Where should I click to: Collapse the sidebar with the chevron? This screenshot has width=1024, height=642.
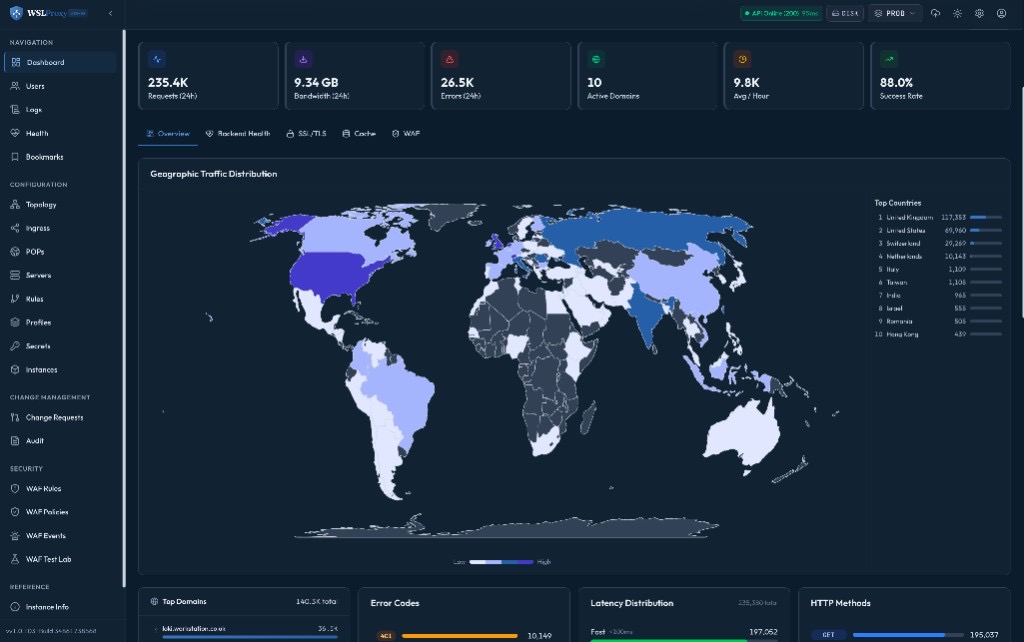(x=110, y=13)
